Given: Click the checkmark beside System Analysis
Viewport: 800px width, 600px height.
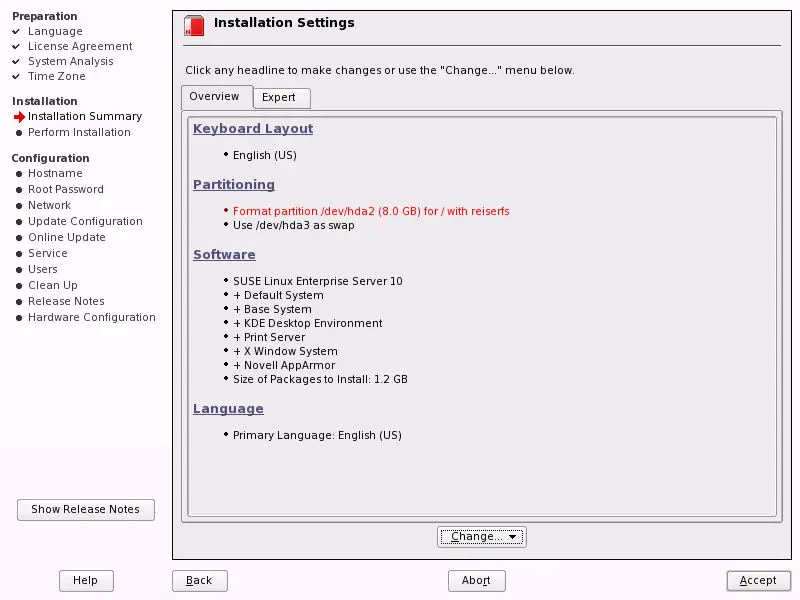Looking at the screenshot, I should pyautogui.click(x=18, y=61).
